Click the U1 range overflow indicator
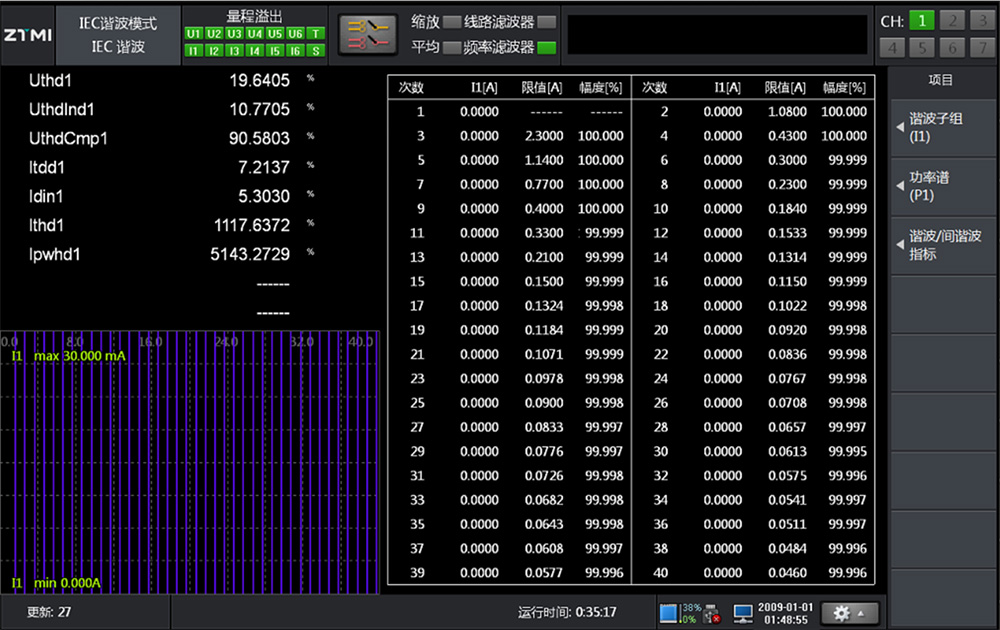 (194, 34)
